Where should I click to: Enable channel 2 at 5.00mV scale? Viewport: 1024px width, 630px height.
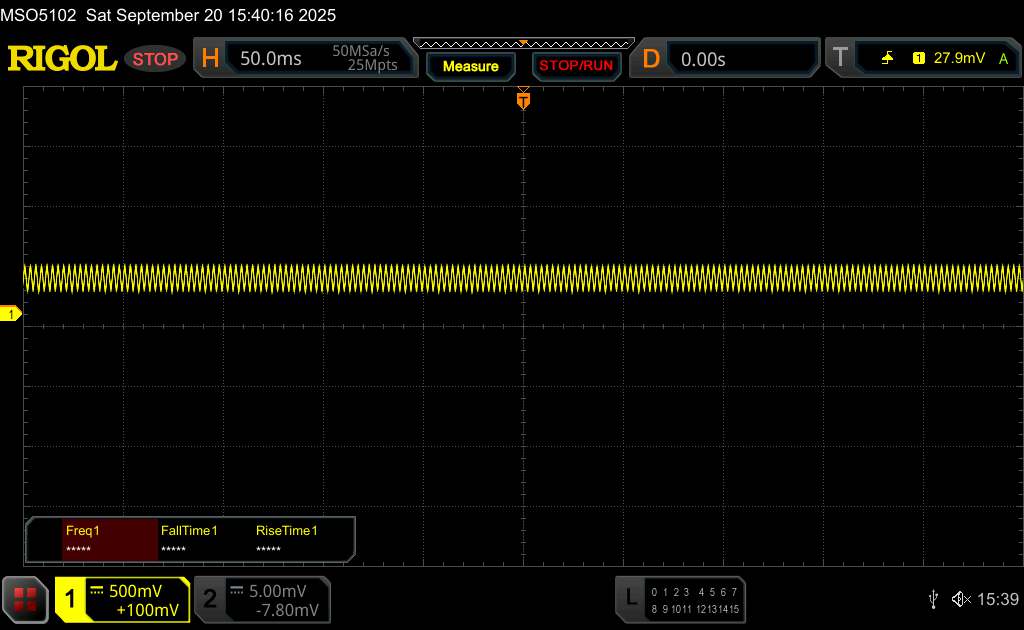[x=262, y=599]
